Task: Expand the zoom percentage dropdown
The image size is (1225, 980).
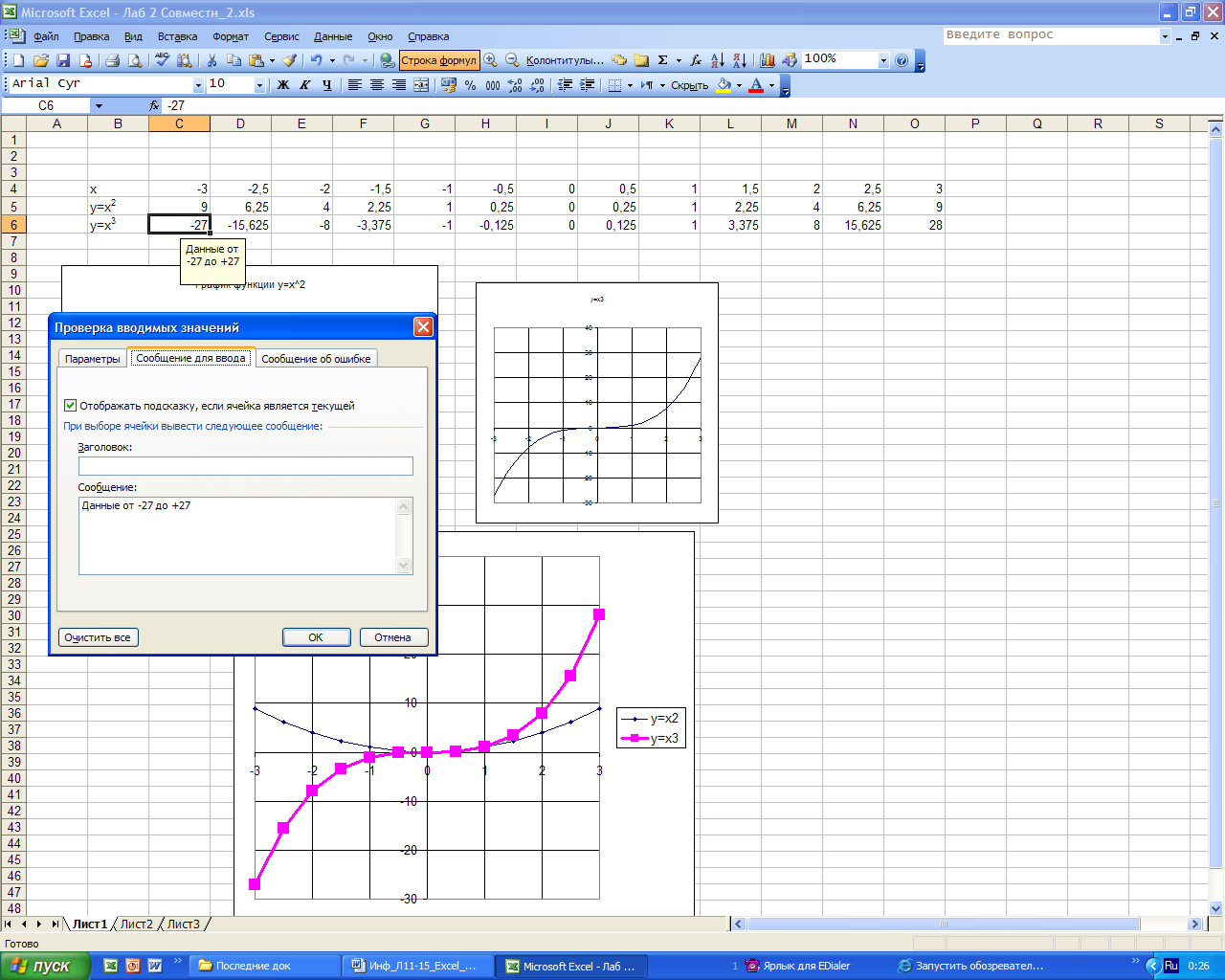Action: point(883,60)
